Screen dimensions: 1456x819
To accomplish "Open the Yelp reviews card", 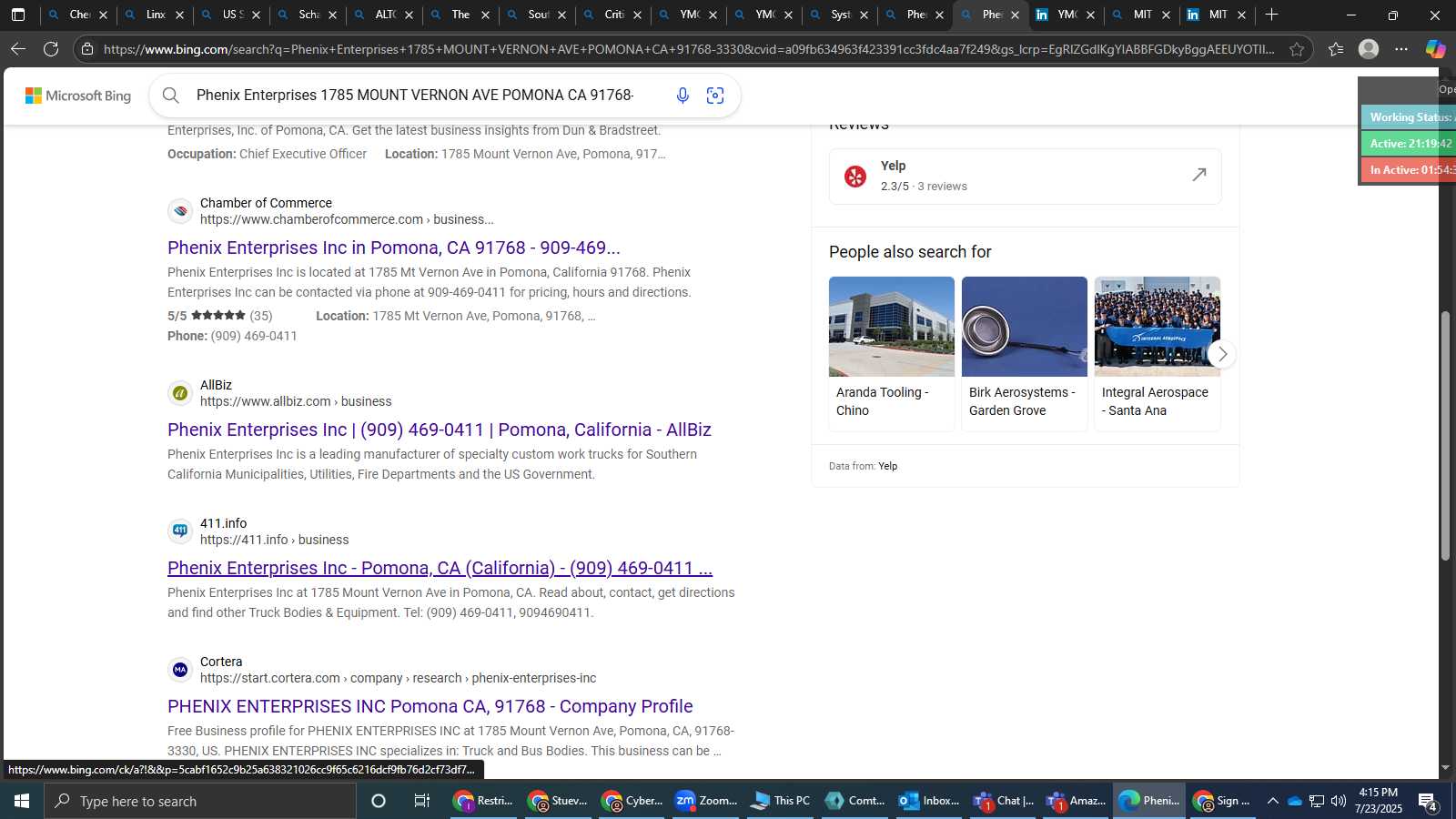I will (1026, 176).
